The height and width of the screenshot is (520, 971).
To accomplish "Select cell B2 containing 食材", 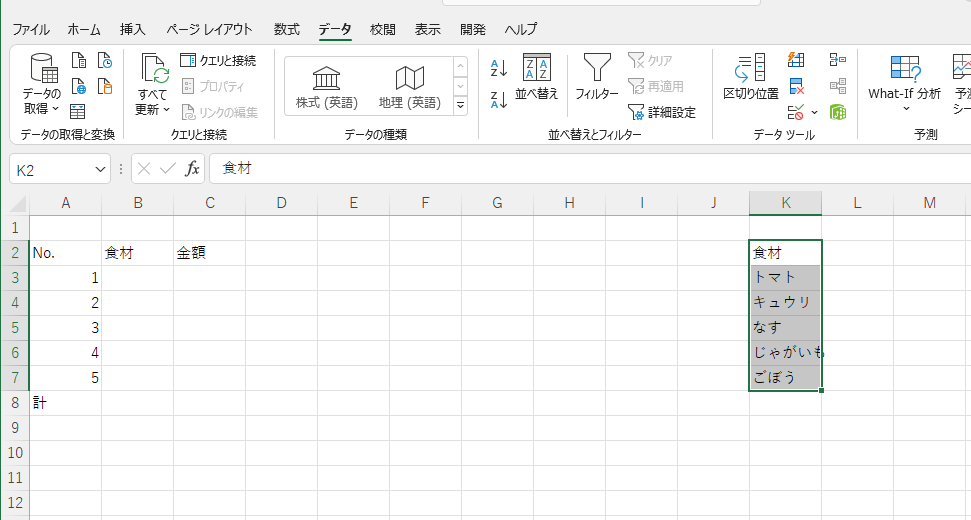I will [x=137, y=253].
